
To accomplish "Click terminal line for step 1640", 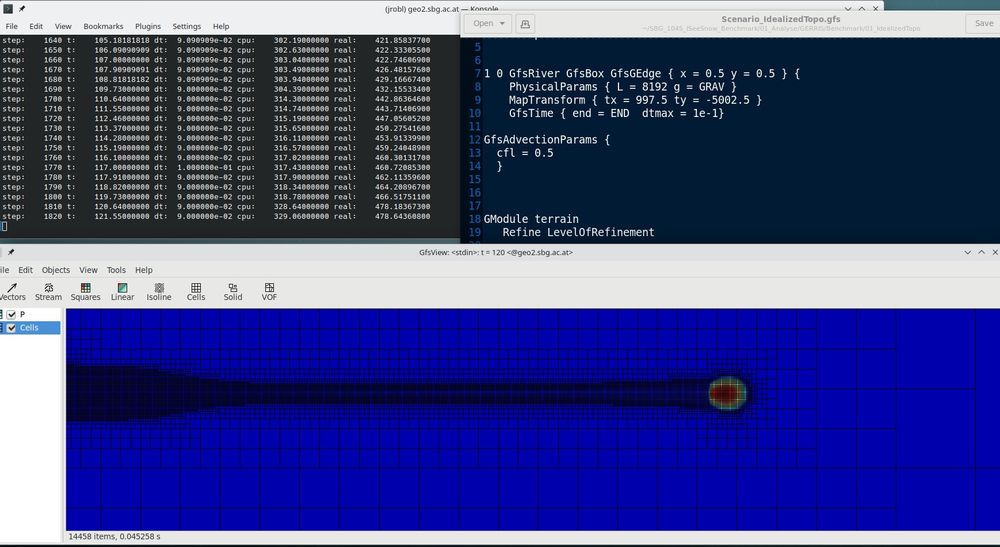I will coord(216,40).
